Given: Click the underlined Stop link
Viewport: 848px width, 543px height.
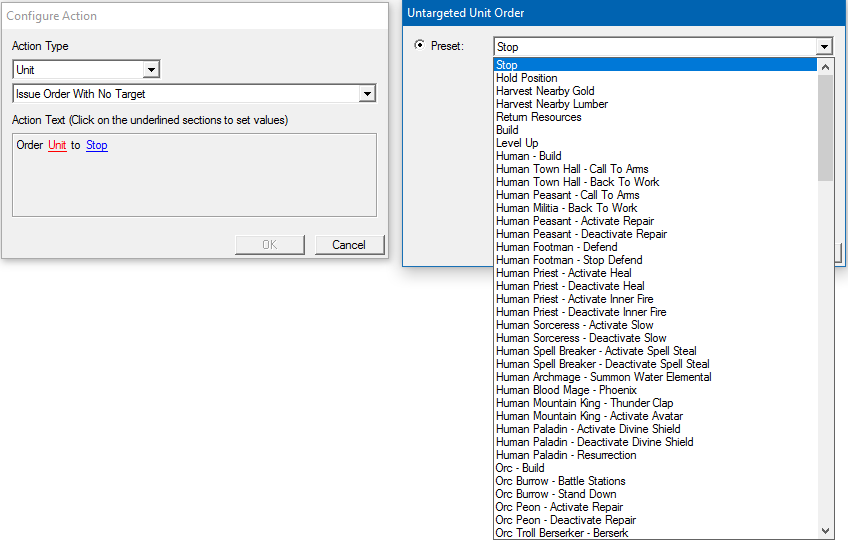Looking at the screenshot, I should 97,145.
